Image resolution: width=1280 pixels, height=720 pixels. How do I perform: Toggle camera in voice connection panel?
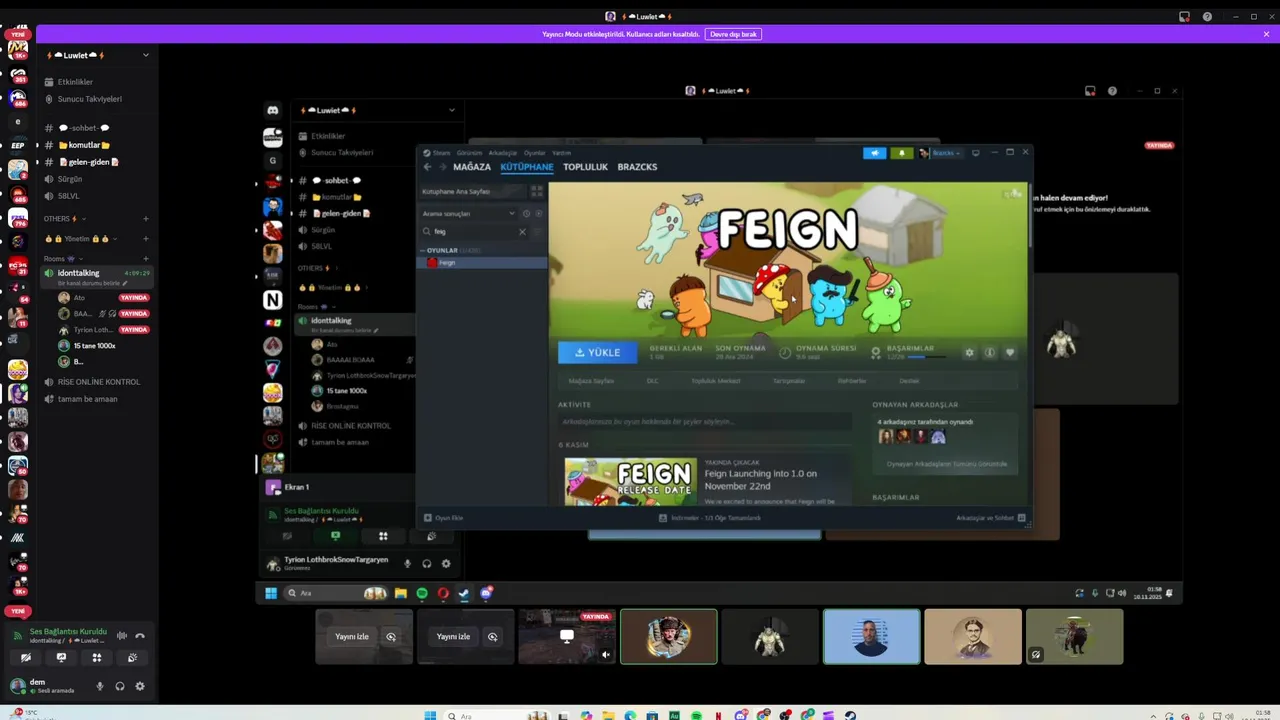(26, 658)
